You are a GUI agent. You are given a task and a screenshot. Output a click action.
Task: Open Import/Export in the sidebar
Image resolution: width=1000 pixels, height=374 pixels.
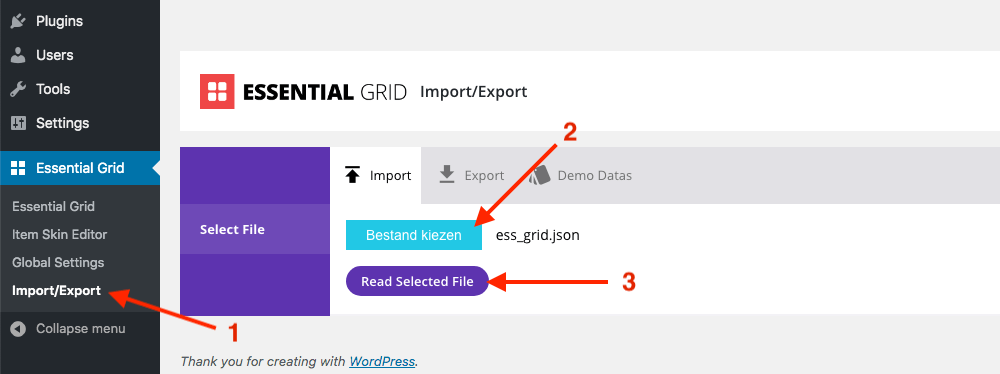coord(57,290)
